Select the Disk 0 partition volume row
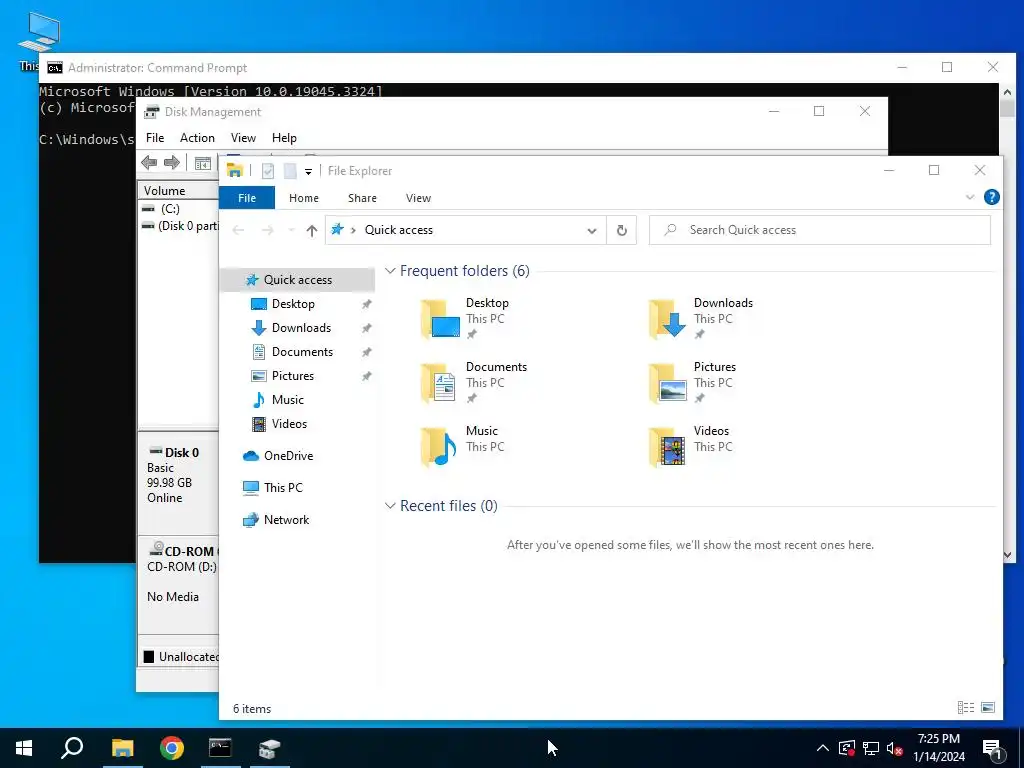This screenshot has width=1024, height=768. (x=178, y=226)
